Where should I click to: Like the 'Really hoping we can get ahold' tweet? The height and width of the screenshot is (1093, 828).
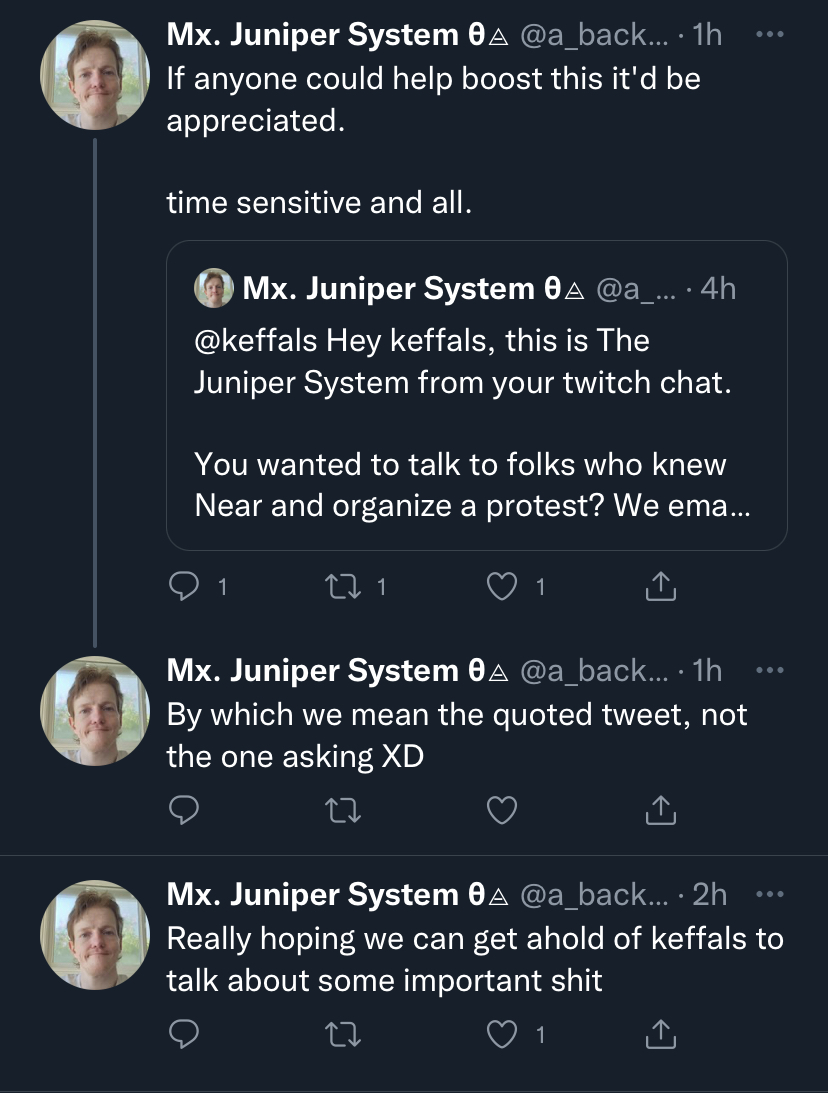click(502, 1034)
